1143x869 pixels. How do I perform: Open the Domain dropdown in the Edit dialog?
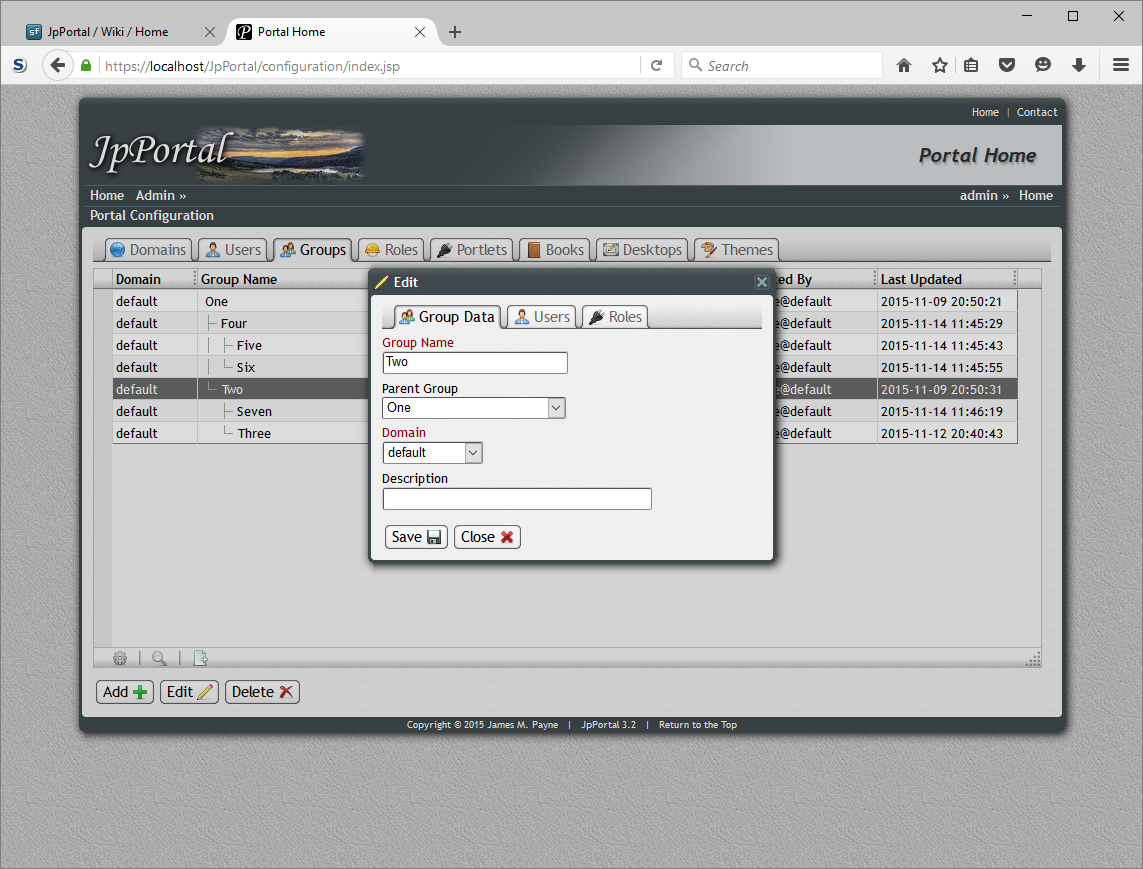[472, 452]
